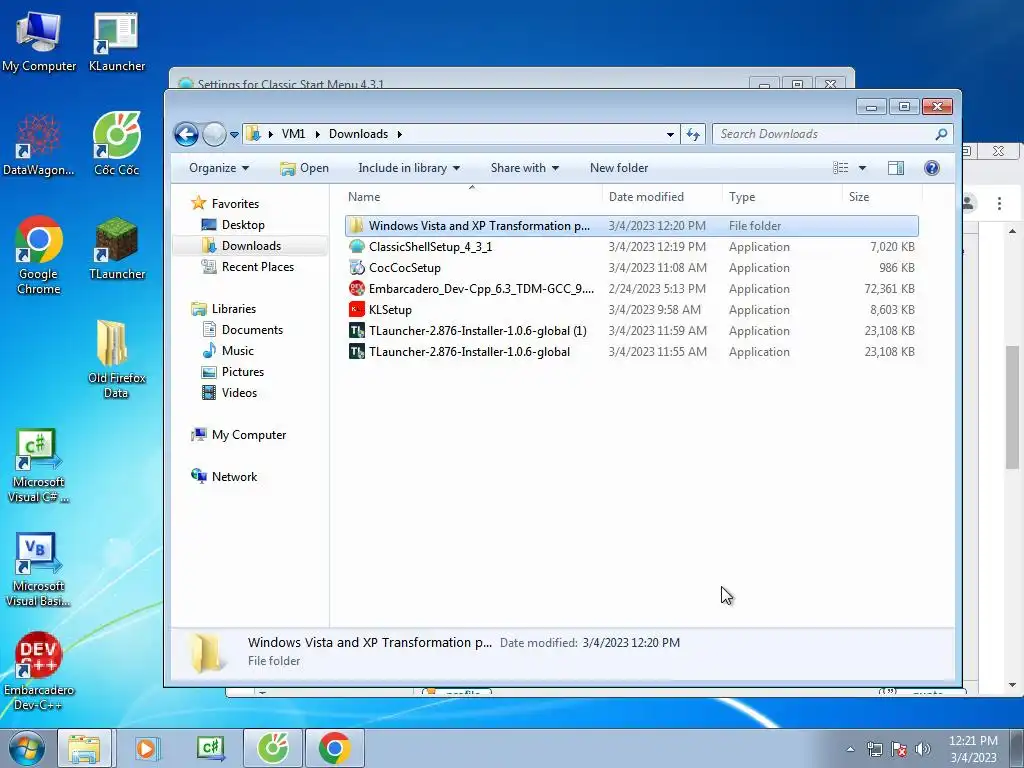Select Downloads in navigation pane
1024x768 pixels.
coord(241,246)
